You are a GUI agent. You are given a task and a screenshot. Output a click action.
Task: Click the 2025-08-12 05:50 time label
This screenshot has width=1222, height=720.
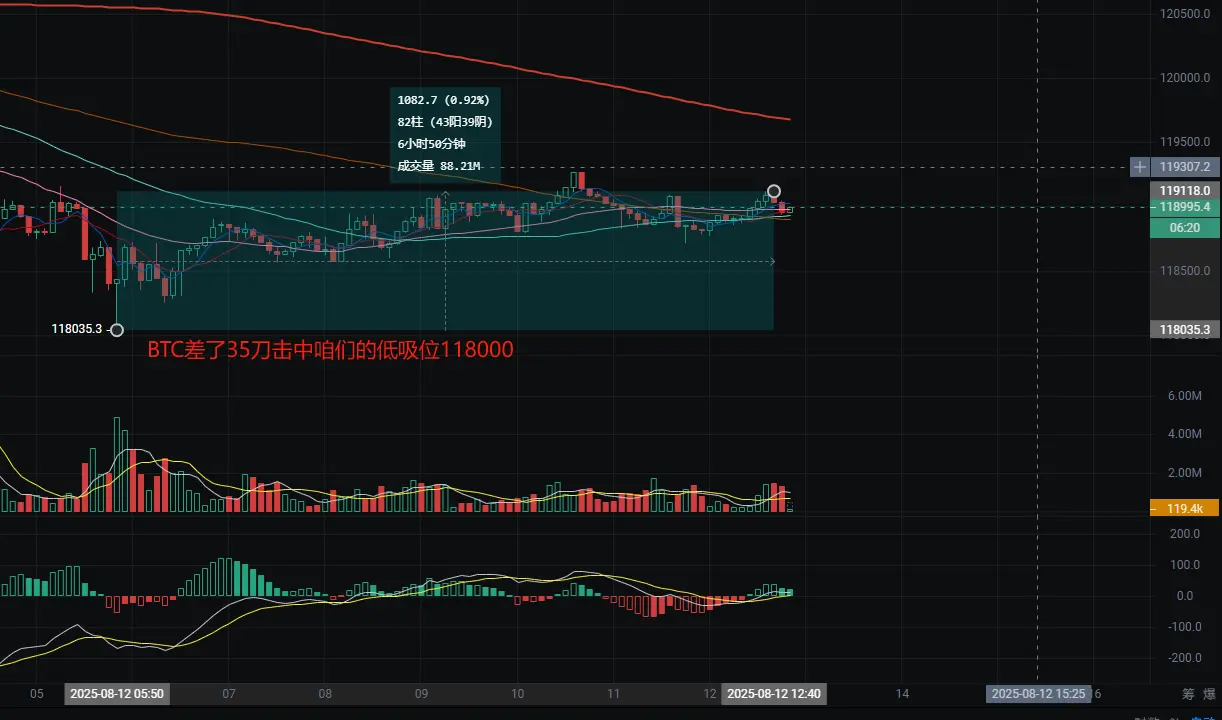pyautogui.click(x=117, y=693)
